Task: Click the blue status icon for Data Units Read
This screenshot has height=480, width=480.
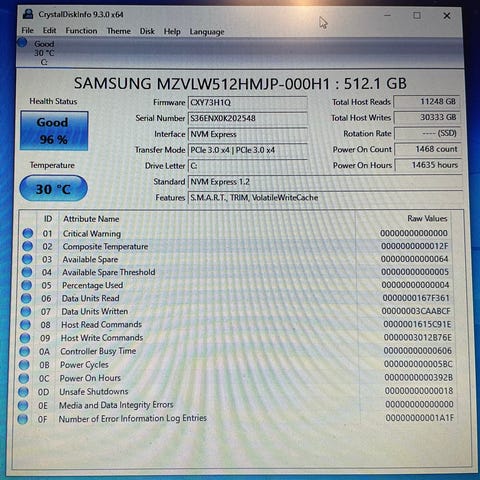Action: click(x=26, y=298)
